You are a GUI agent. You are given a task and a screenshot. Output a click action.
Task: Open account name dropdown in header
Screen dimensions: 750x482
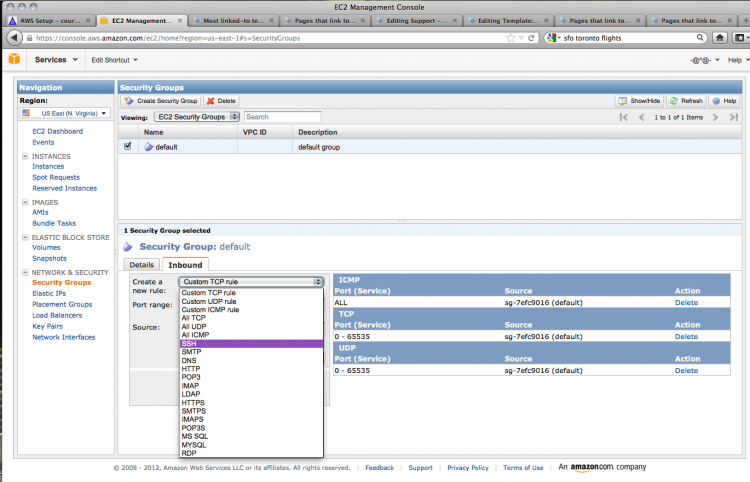[705, 60]
